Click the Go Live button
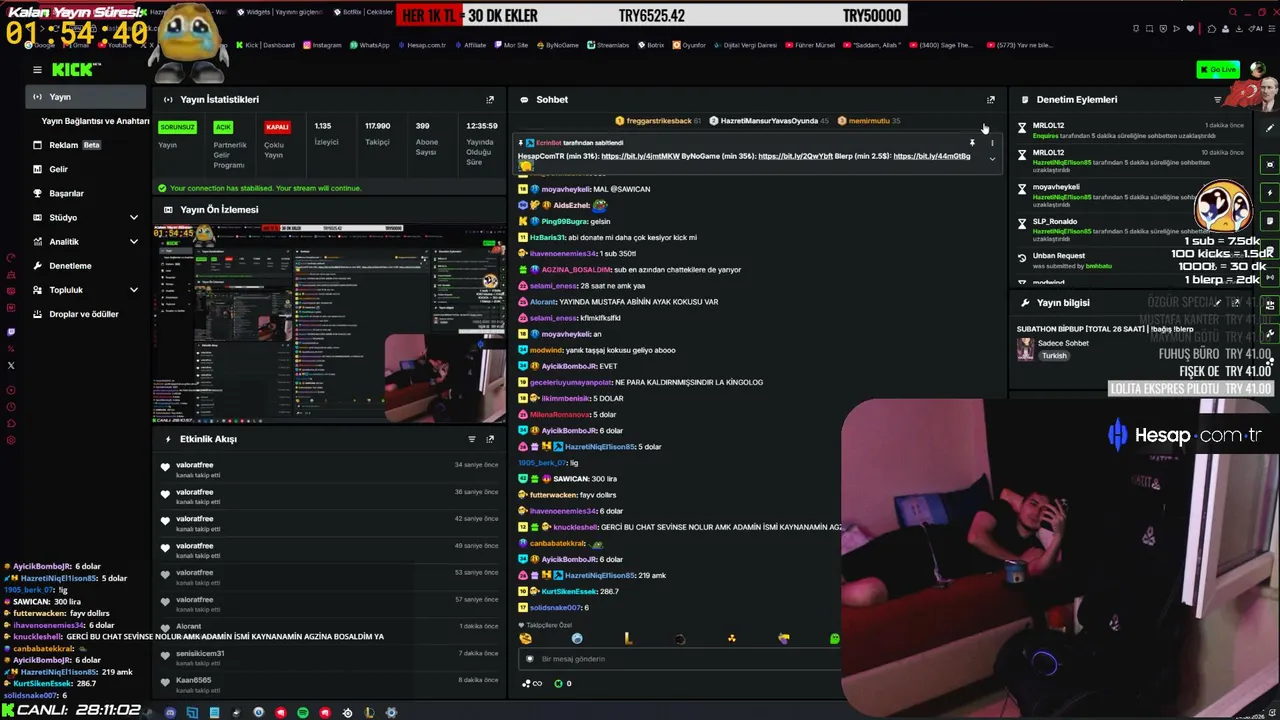This screenshot has width=1280, height=720. pos(1218,69)
